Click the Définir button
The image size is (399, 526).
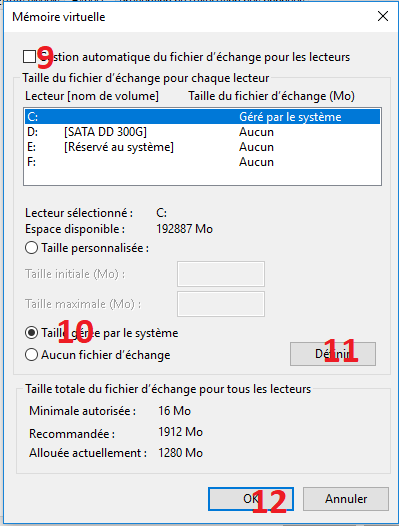(x=333, y=354)
